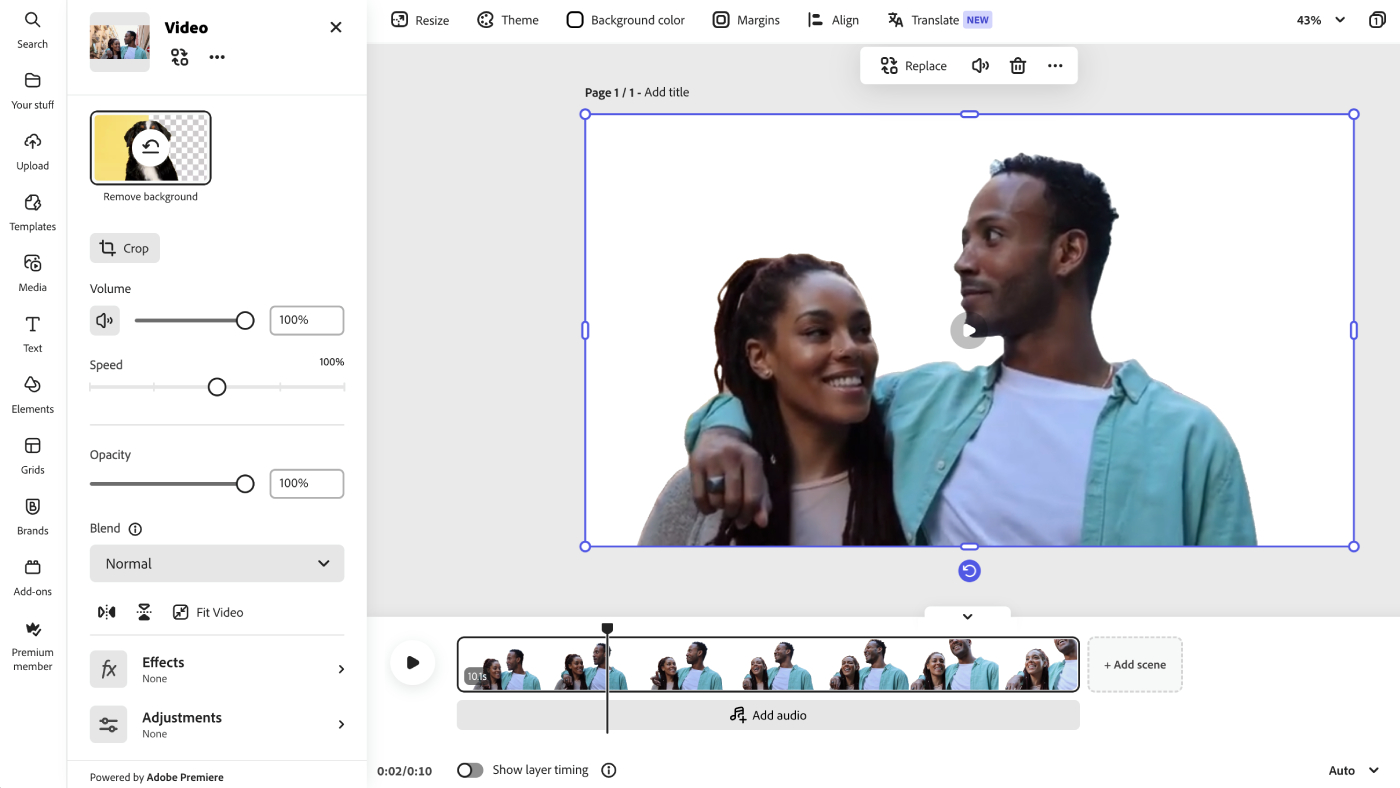Close the Video panel
The width and height of the screenshot is (1400, 788).
pos(336,27)
